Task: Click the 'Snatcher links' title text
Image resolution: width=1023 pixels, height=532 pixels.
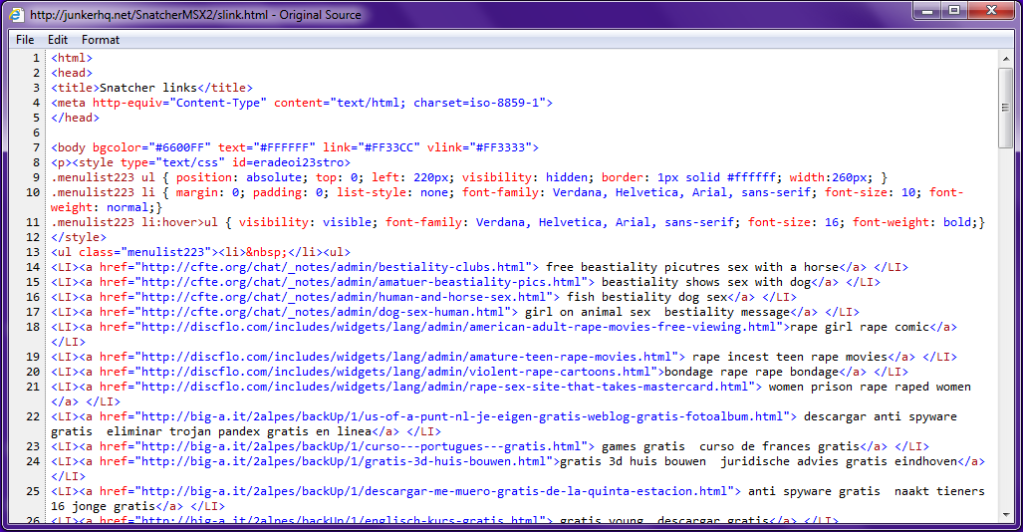Action: [x=148, y=88]
